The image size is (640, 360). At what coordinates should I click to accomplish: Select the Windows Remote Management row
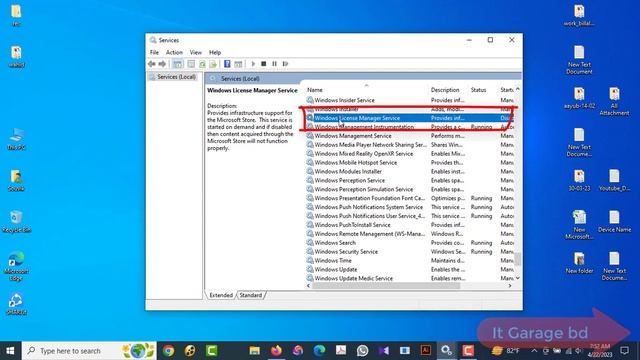[x=410, y=234]
